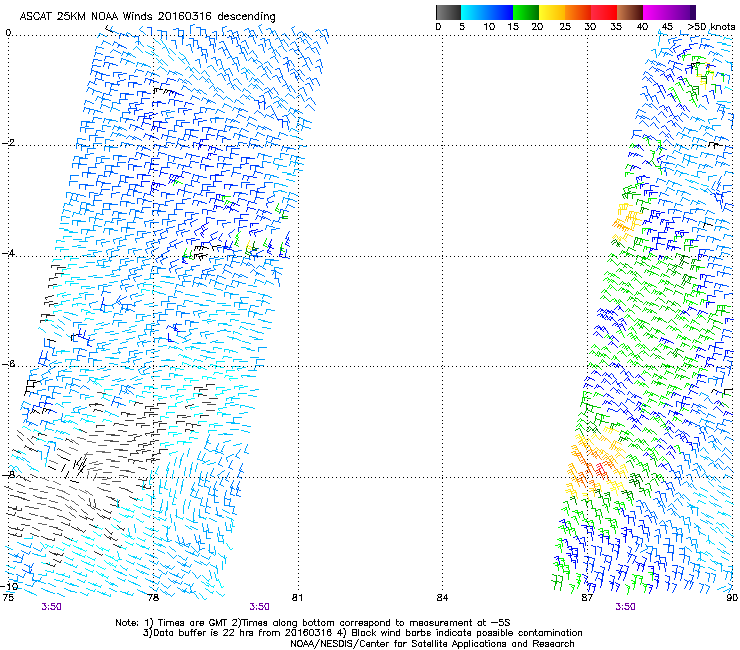Click the purple 3:50 time under right swath
The height and width of the screenshot is (650, 740).
point(625,606)
